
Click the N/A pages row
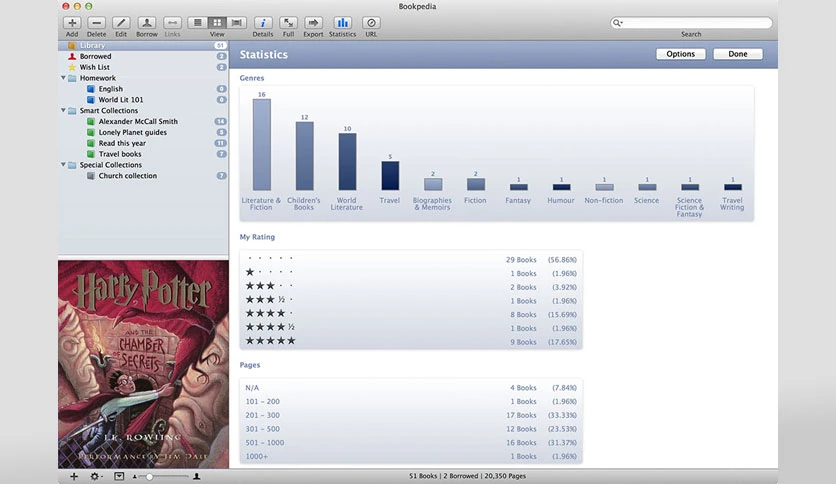tap(411, 388)
